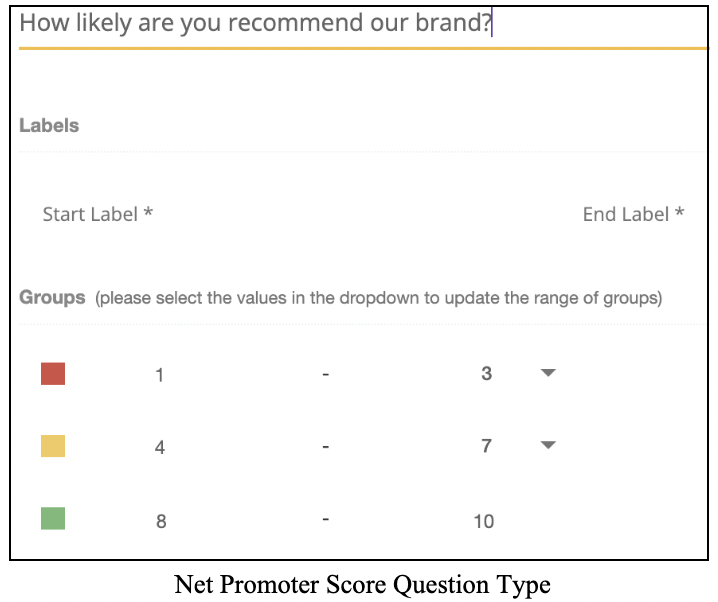718x602 pixels.
Task: Open the red group range dropdown arrow
Action: (547, 373)
